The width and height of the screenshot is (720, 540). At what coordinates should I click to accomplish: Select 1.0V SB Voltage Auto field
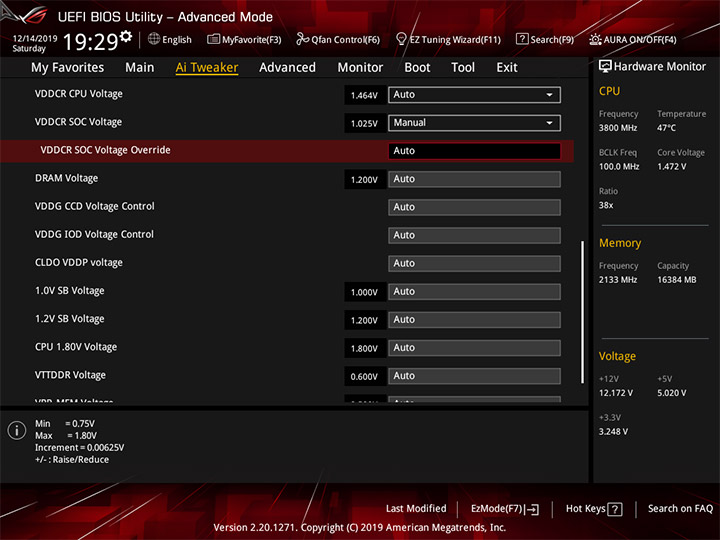[474, 292]
